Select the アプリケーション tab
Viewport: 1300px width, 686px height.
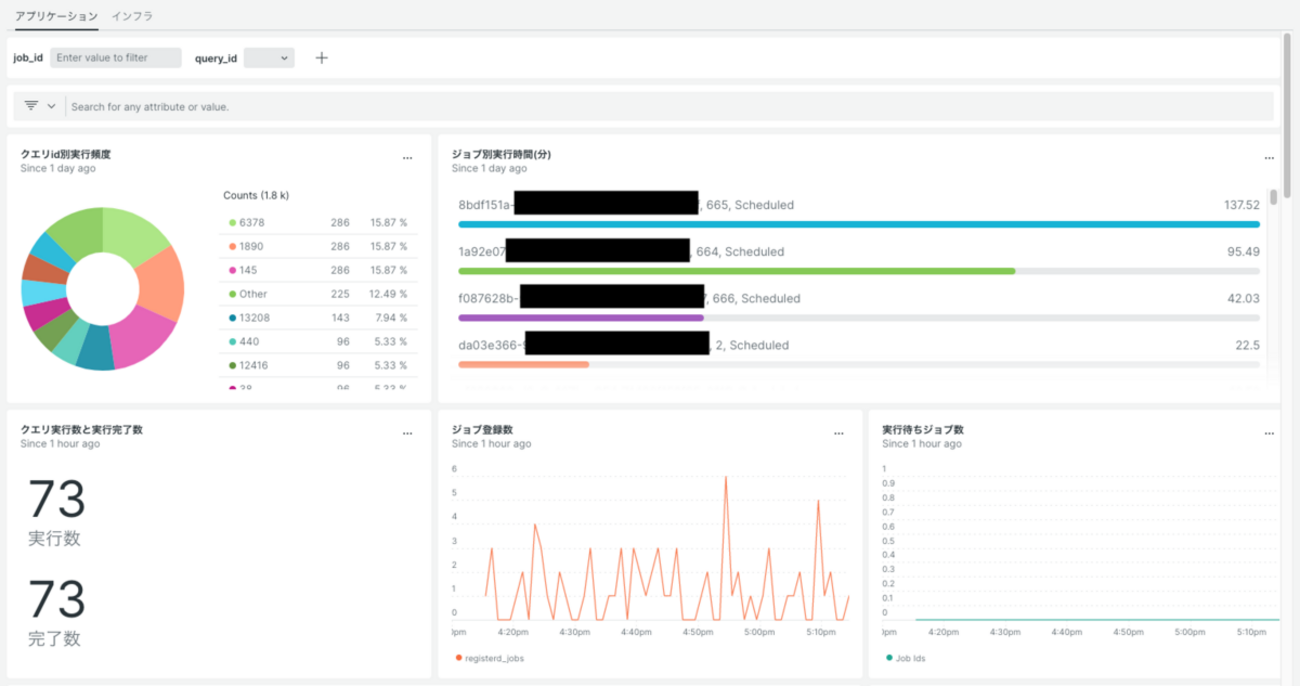pos(57,16)
